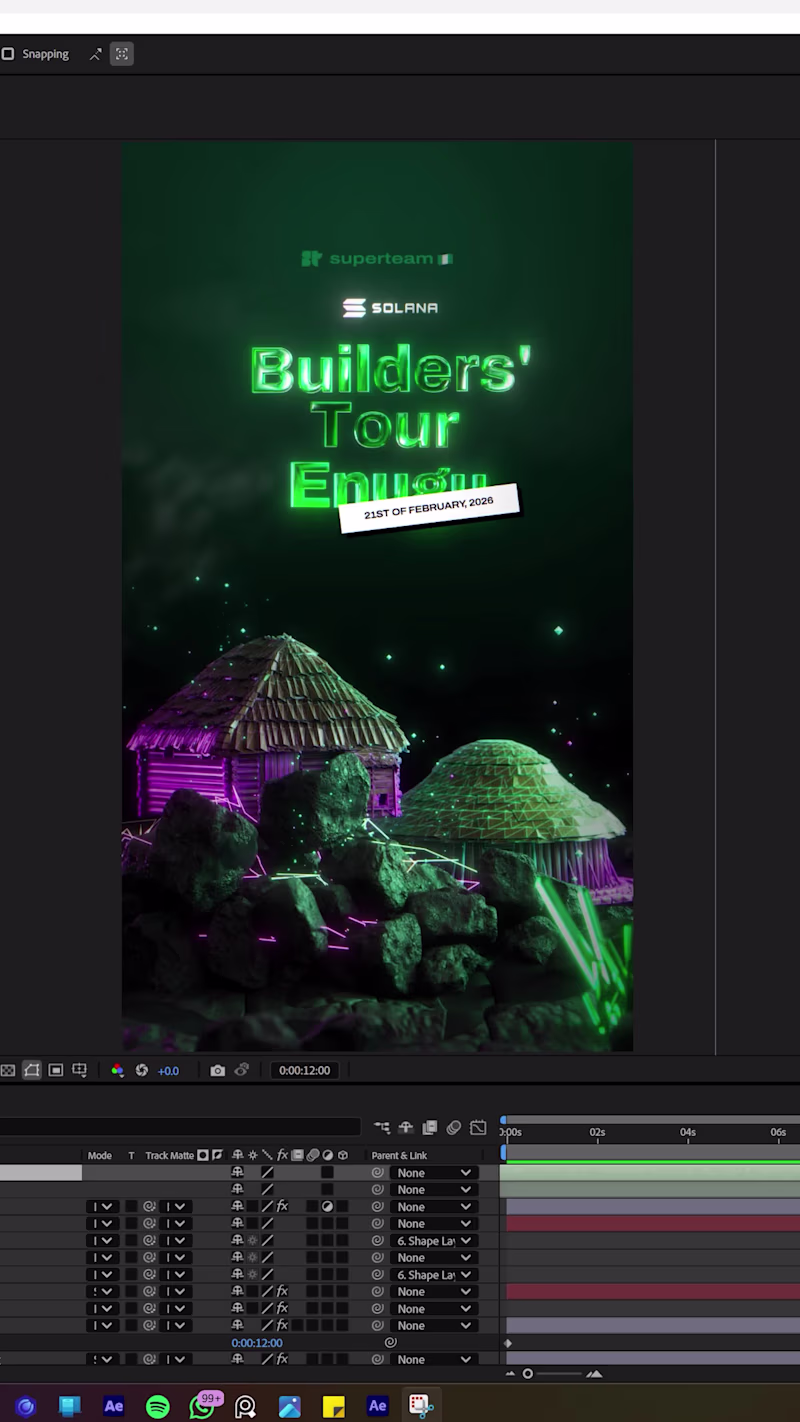Image resolution: width=800 pixels, height=1422 pixels.
Task: Open parent dropdown of third layer row
Action: point(433,1207)
